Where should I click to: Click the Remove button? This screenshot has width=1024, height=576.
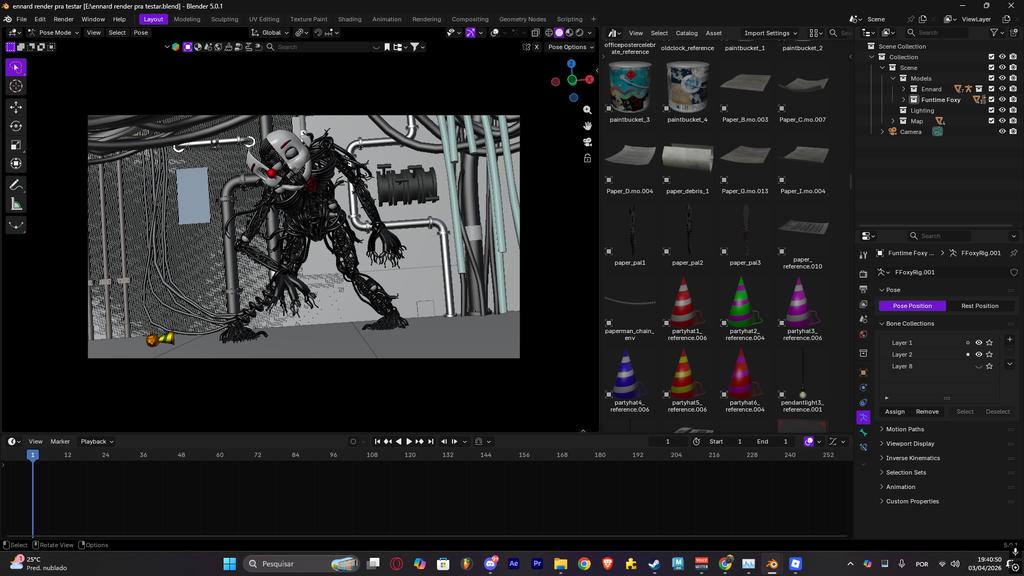(927, 411)
